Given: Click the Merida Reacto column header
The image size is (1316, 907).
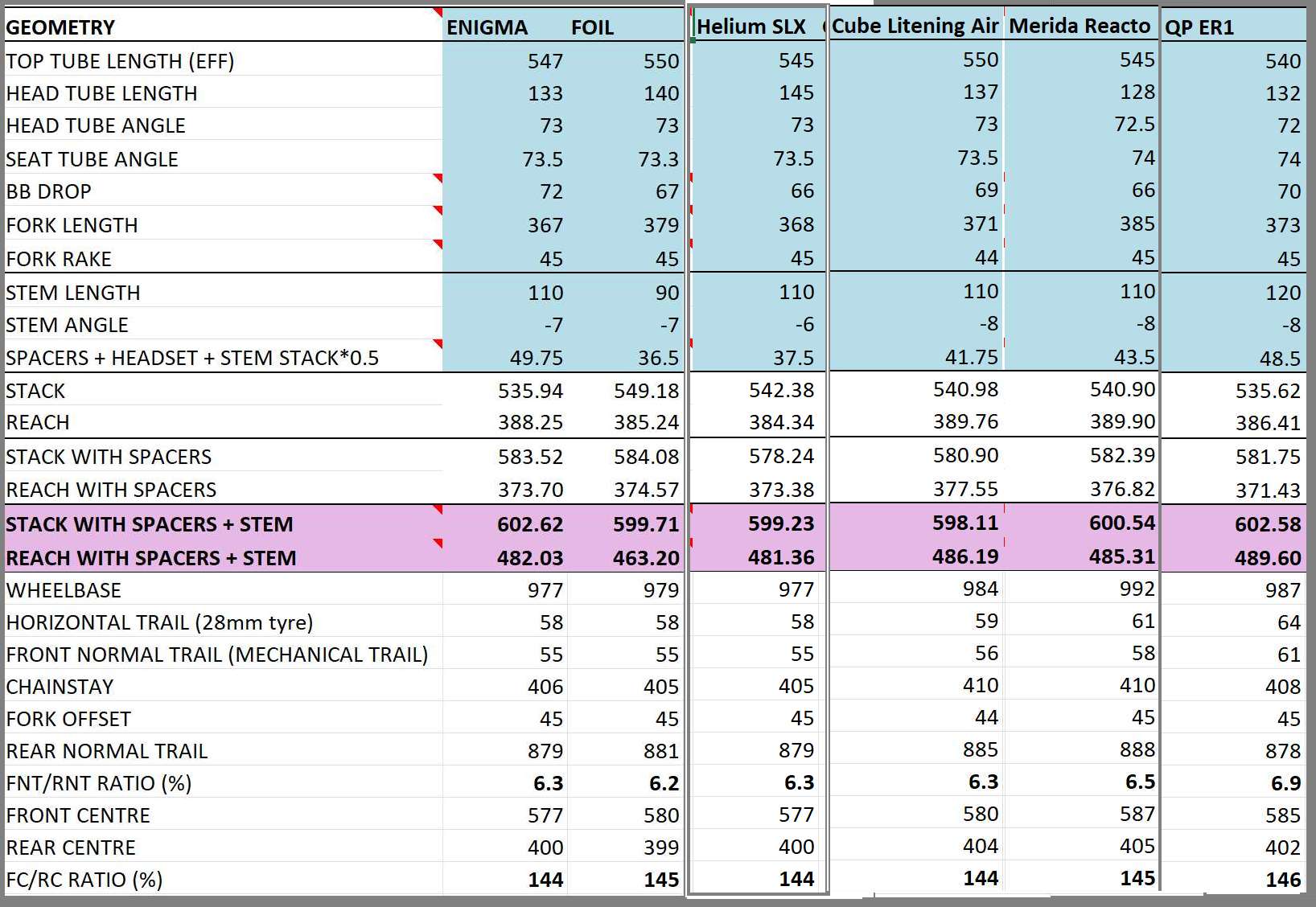Looking at the screenshot, I should point(1080,26).
